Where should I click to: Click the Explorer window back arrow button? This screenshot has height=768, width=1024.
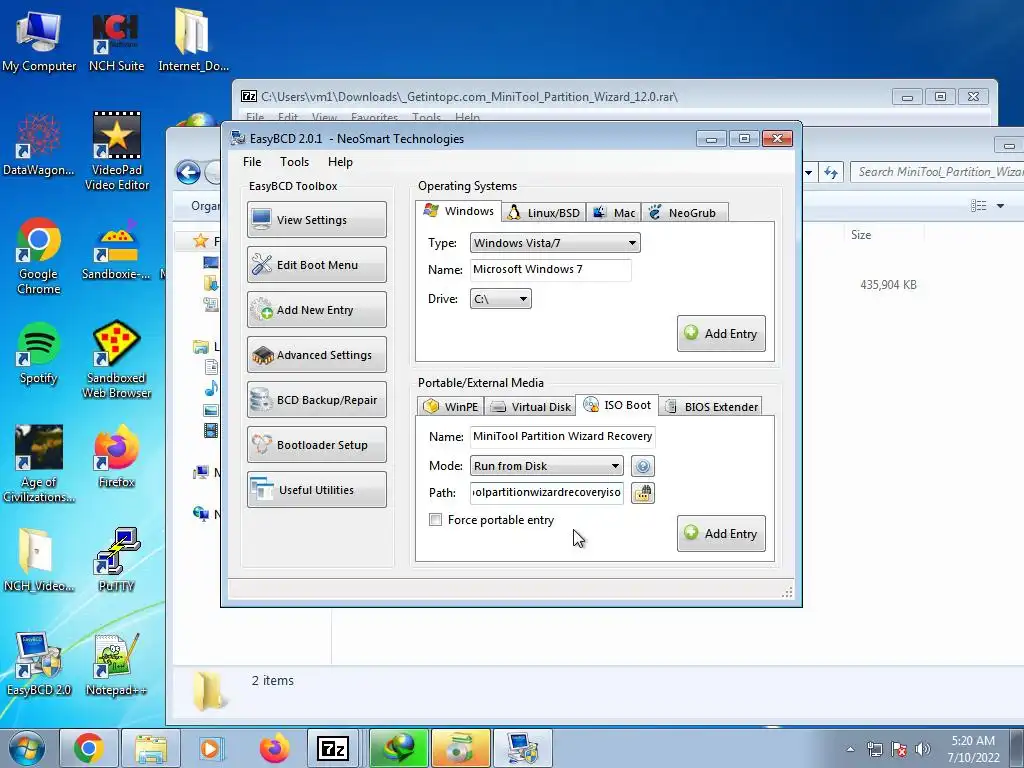click(x=188, y=172)
